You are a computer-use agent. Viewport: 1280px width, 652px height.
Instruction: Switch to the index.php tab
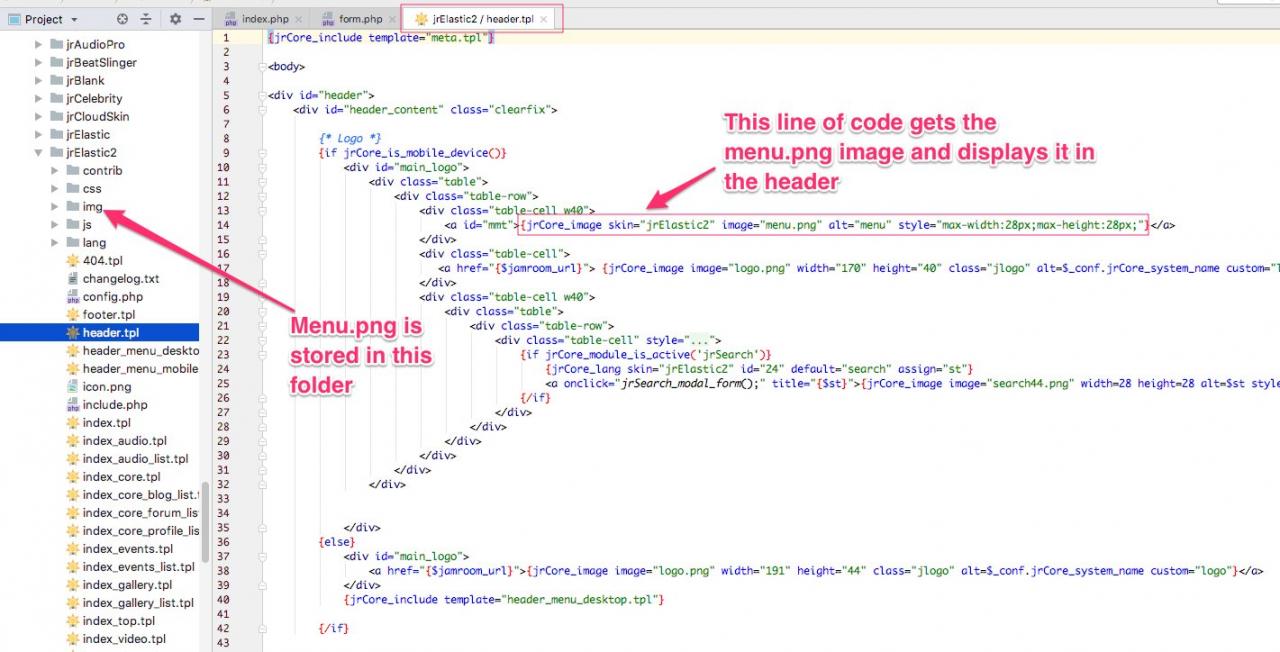pyautogui.click(x=264, y=19)
